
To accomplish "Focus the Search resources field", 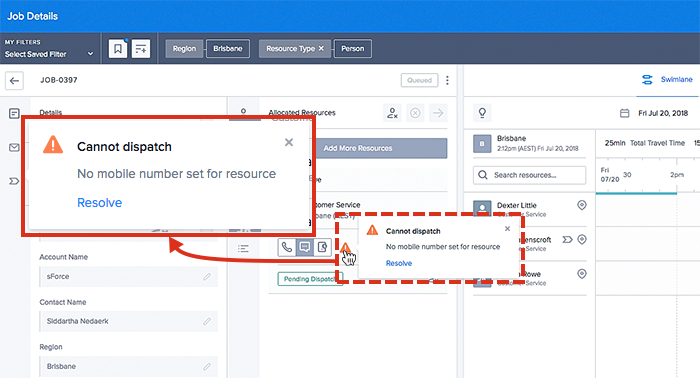I will pos(529,175).
